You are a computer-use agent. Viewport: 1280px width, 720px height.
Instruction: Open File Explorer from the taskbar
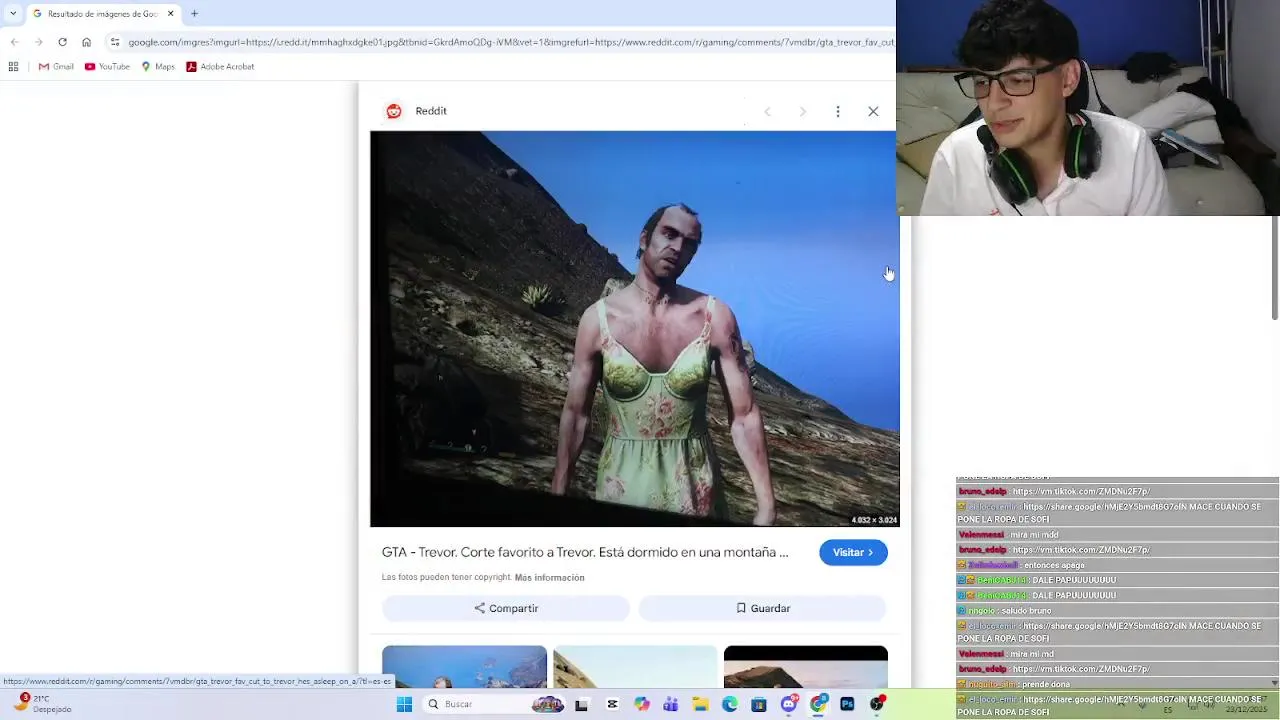700,704
